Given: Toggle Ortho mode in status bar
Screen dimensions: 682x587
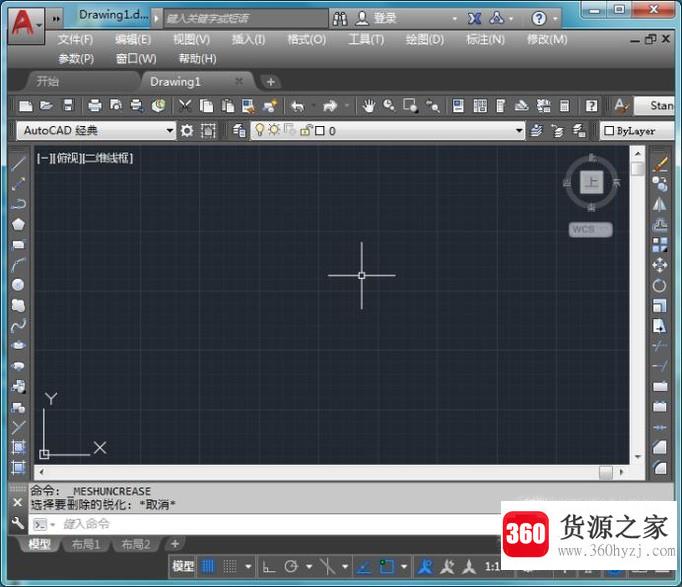Looking at the screenshot, I should [269, 567].
